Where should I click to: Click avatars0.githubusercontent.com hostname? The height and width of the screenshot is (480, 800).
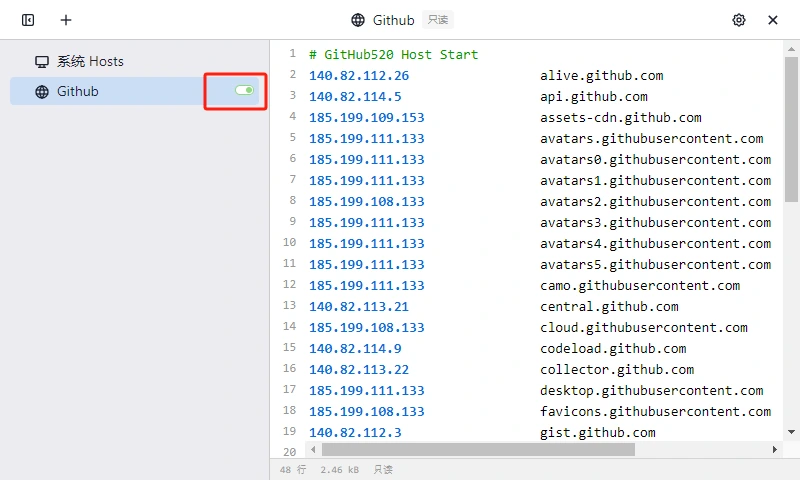pyautogui.click(x=656, y=159)
